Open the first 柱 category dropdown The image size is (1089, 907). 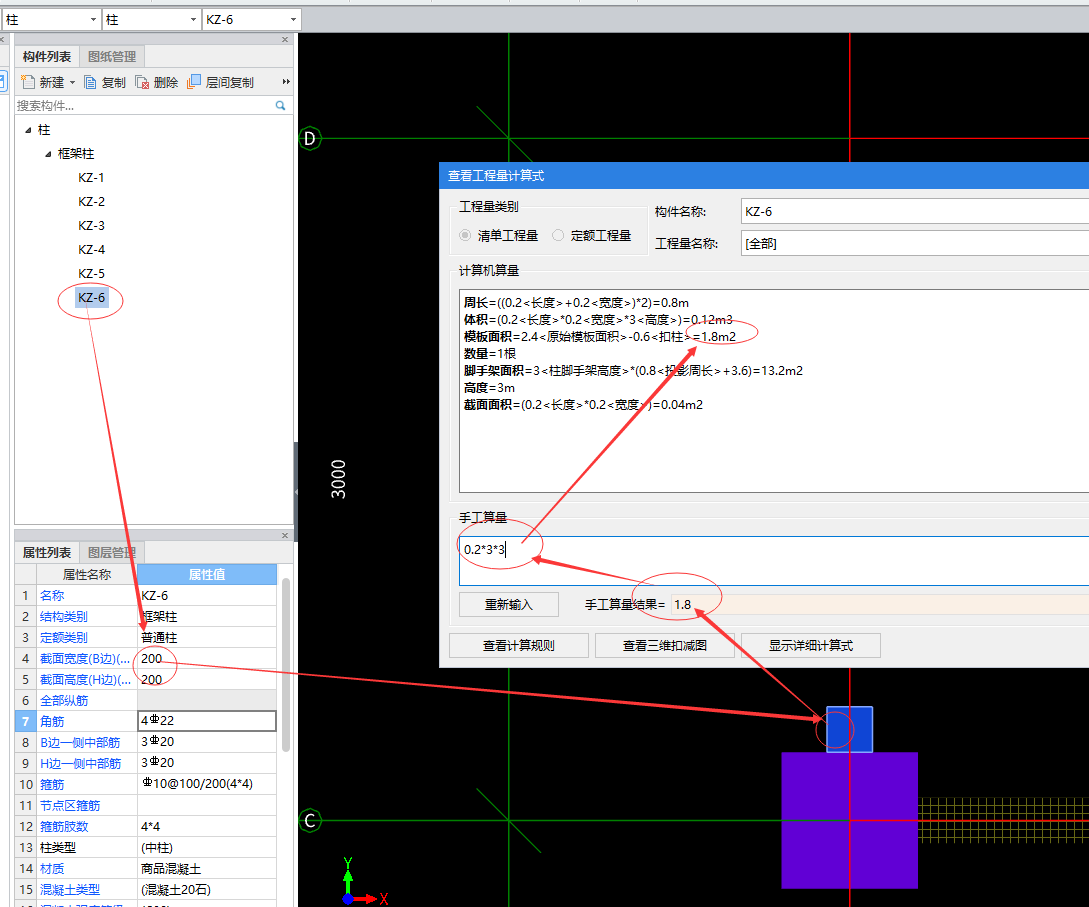(x=93, y=20)
